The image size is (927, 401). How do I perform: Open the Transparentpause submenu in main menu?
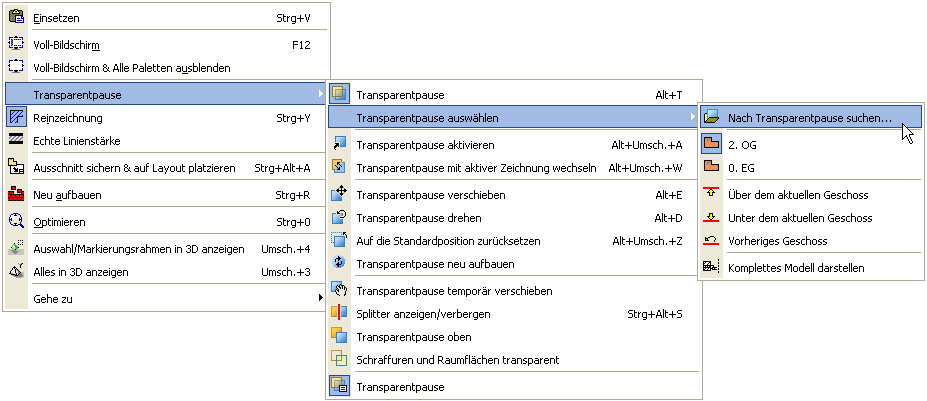[80, 94]
